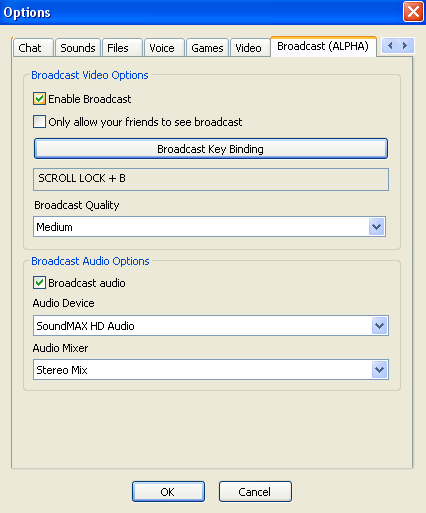Viewport: 426px width, 513px height.
Task: Uncheck Enable Broadcast checkbox
Action: coord(39,99)
